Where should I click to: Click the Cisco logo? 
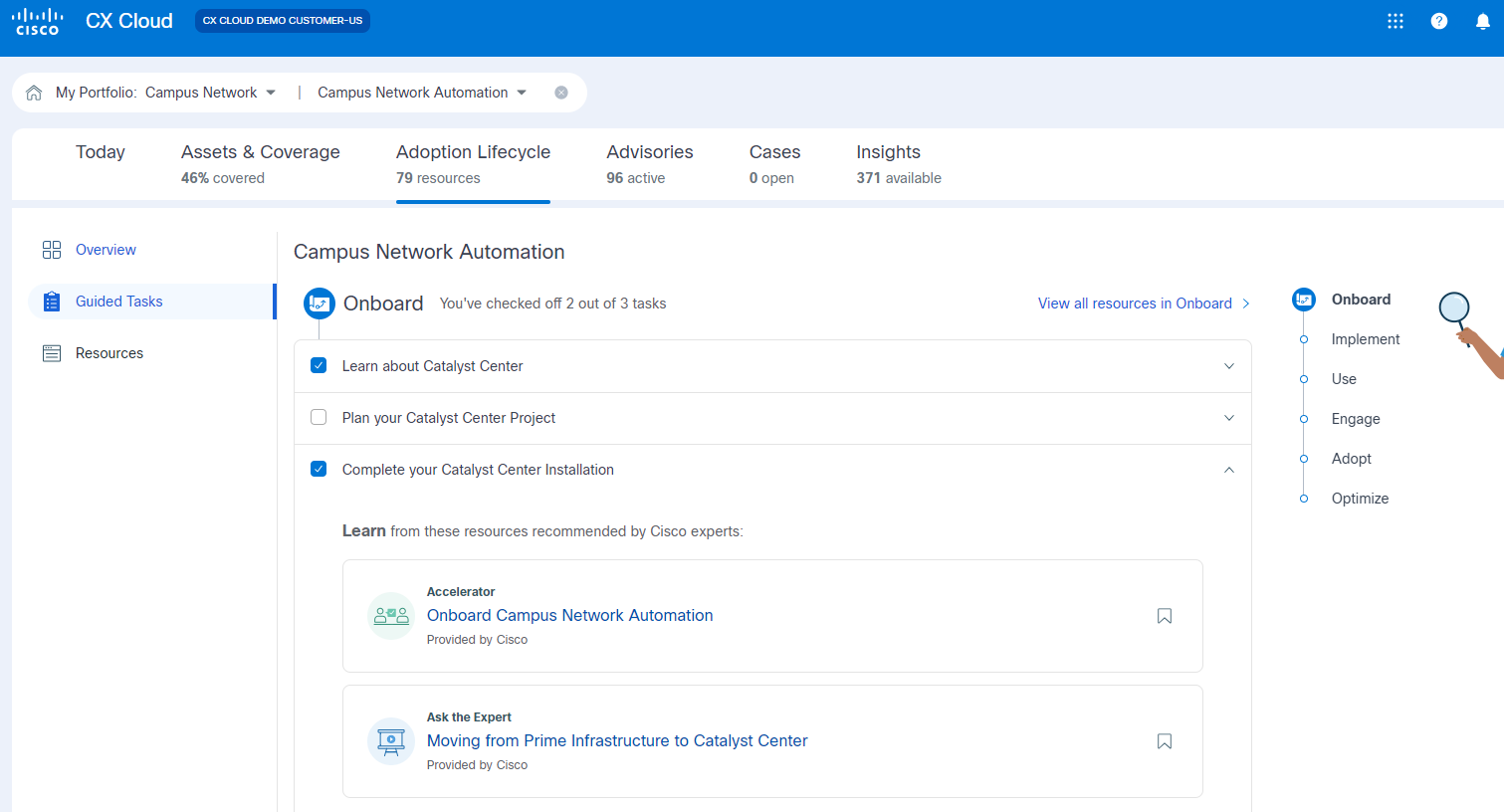point(38,21)
